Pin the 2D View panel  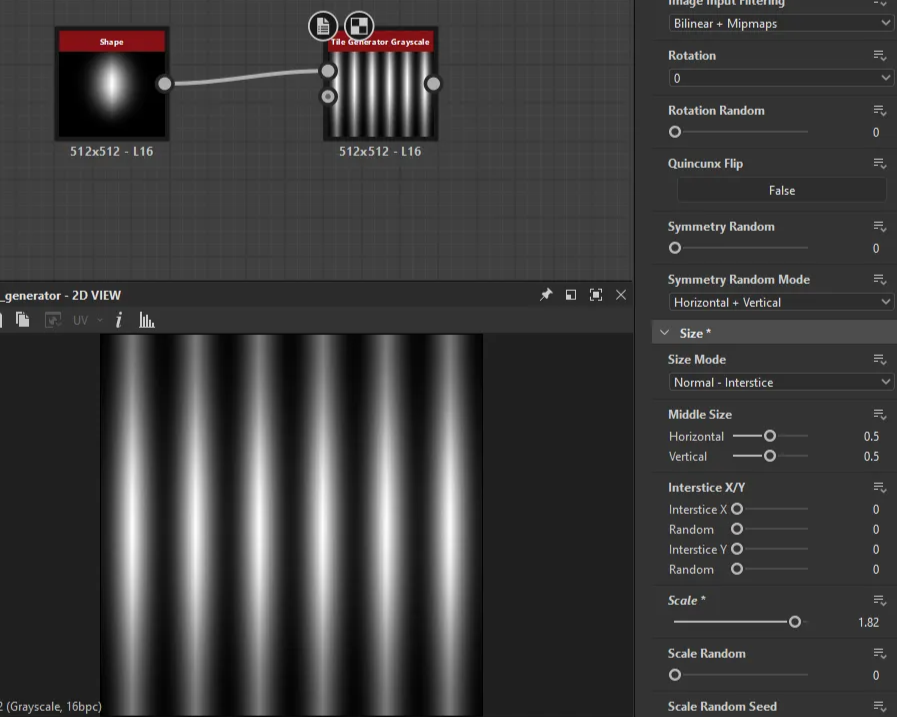point(546,295)
